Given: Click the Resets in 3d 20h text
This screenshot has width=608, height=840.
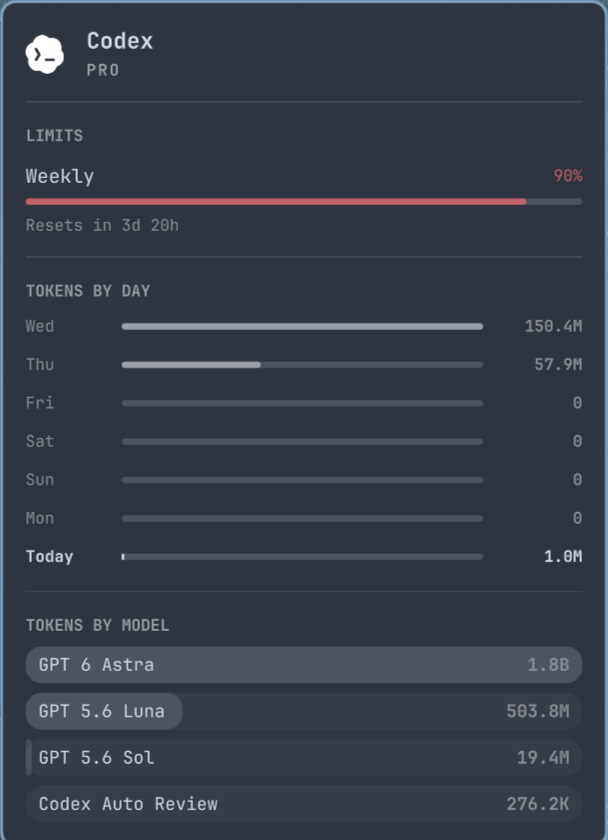Looking at the screenshot, I should (102, 225).
